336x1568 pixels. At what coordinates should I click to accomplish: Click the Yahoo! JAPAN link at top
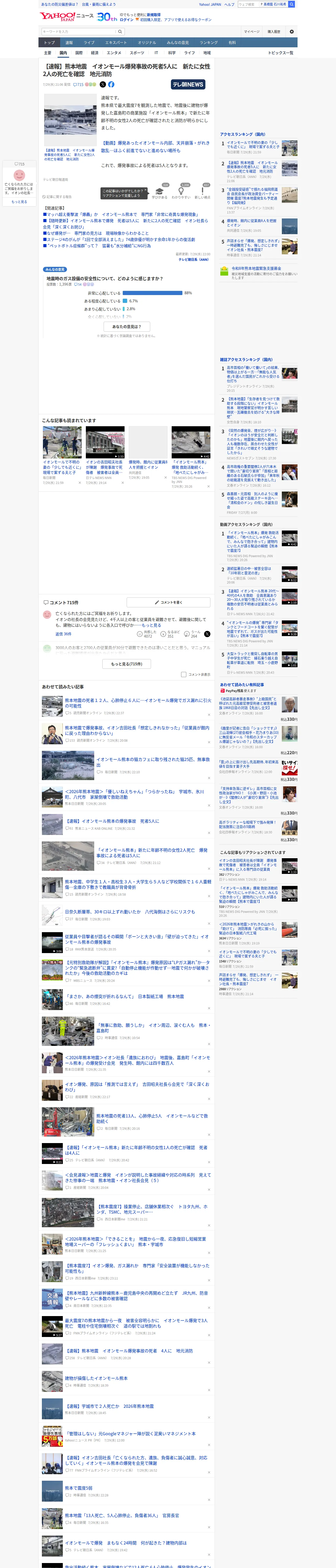click(210, 4)
